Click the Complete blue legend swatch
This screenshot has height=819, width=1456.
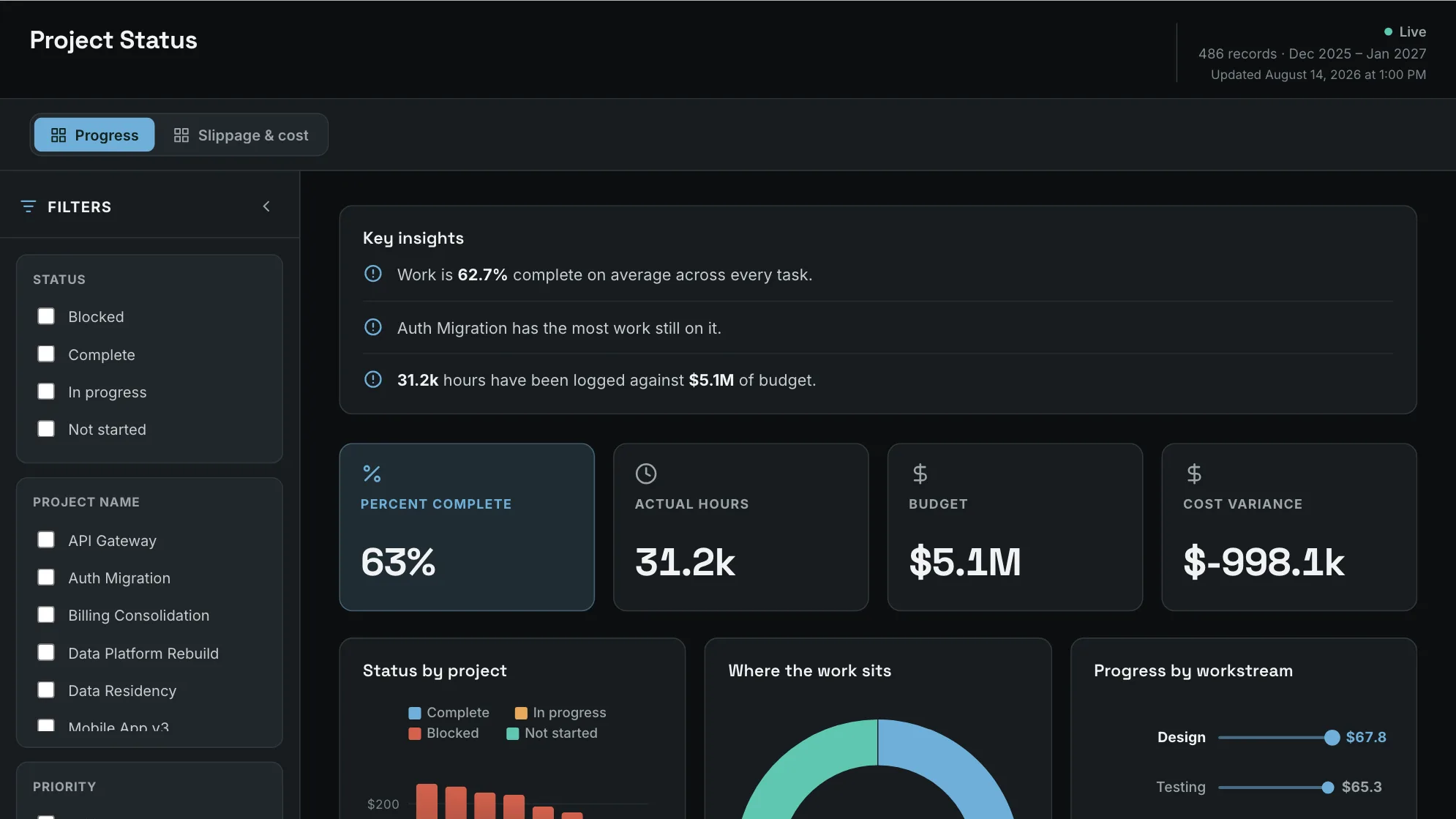pos(415,713)
